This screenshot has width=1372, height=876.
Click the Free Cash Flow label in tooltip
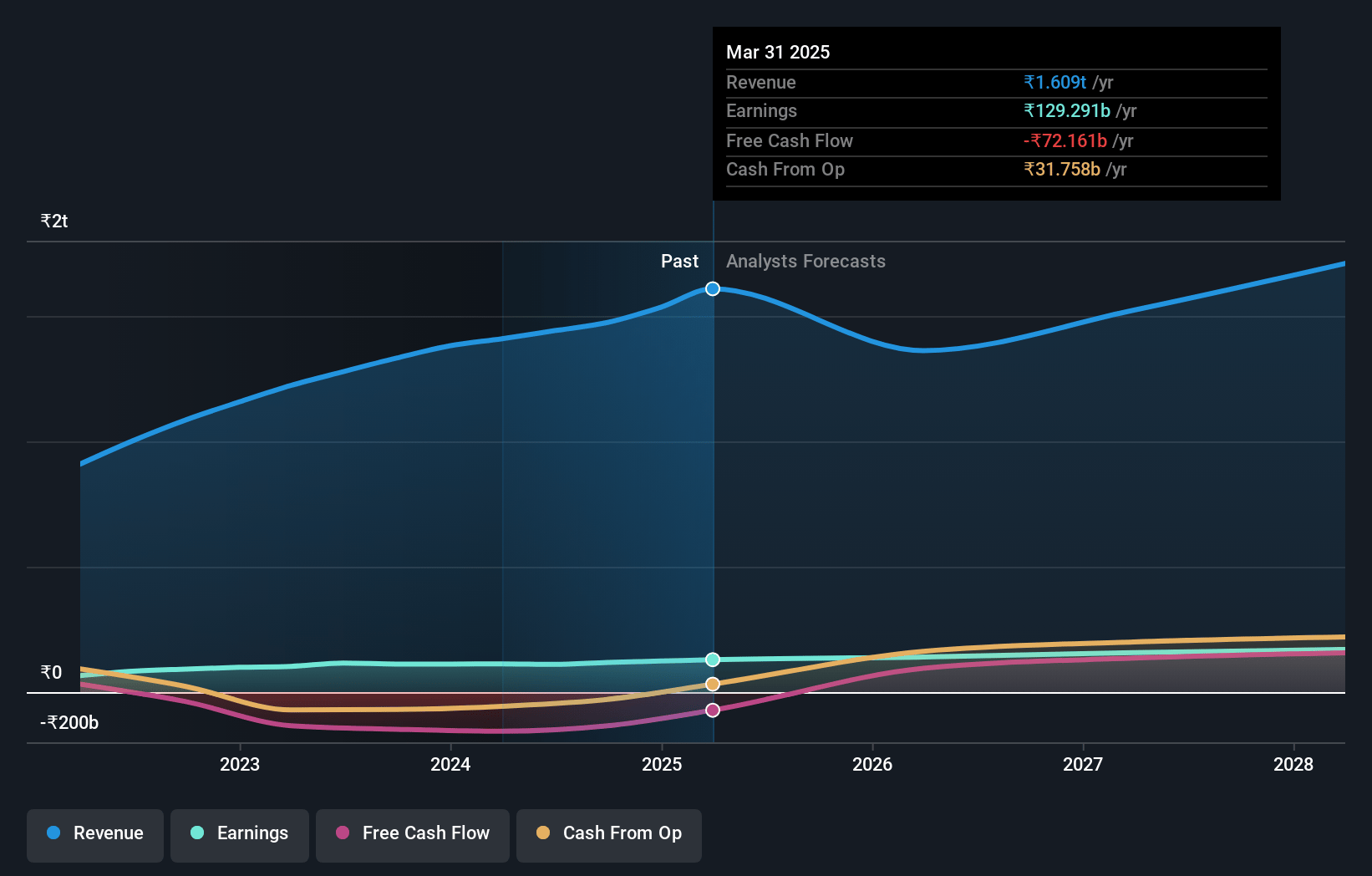(x=790, y=140)
